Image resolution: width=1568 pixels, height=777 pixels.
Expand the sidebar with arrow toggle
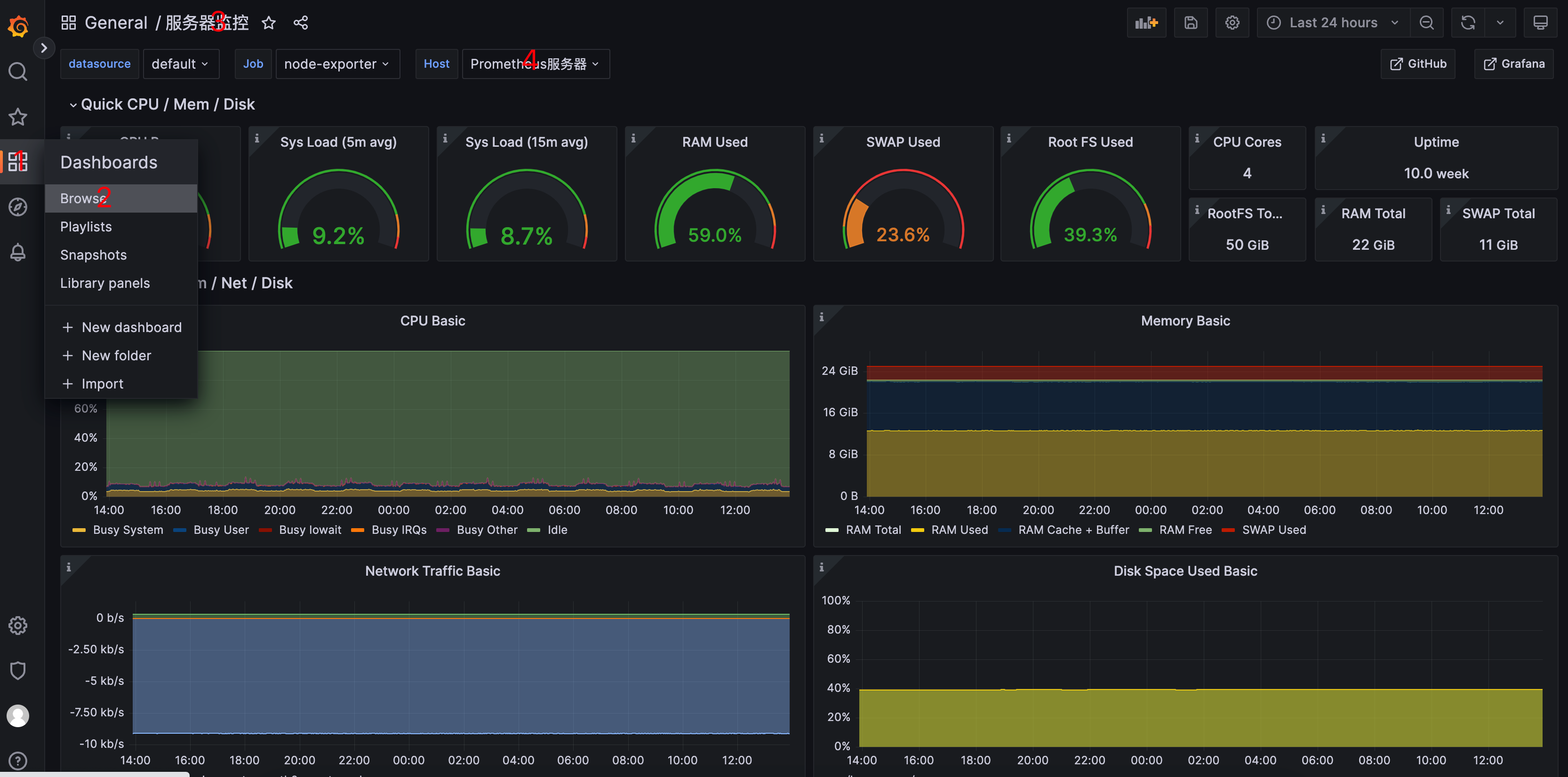pos(44,48)
